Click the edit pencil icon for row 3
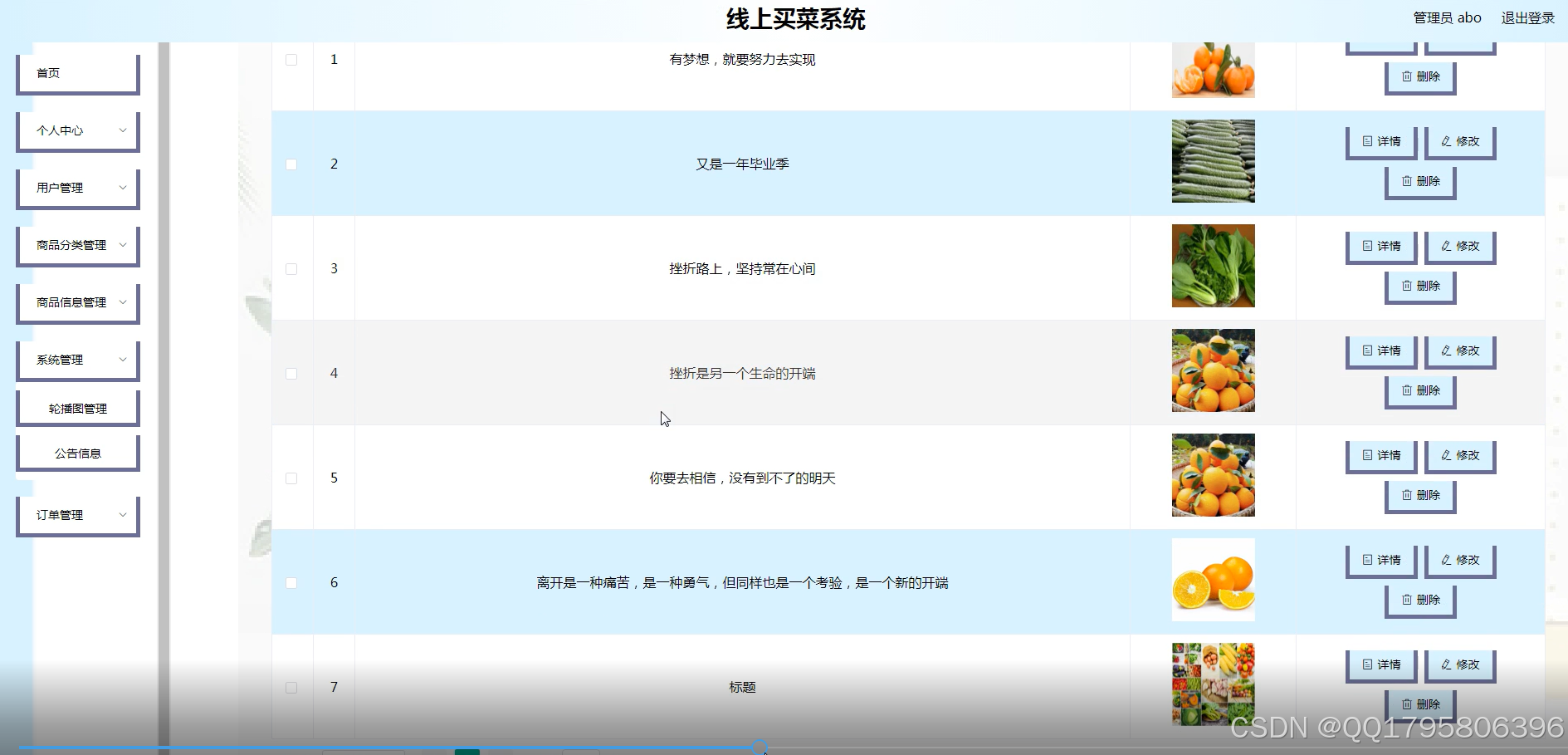 coord(1445,246)
